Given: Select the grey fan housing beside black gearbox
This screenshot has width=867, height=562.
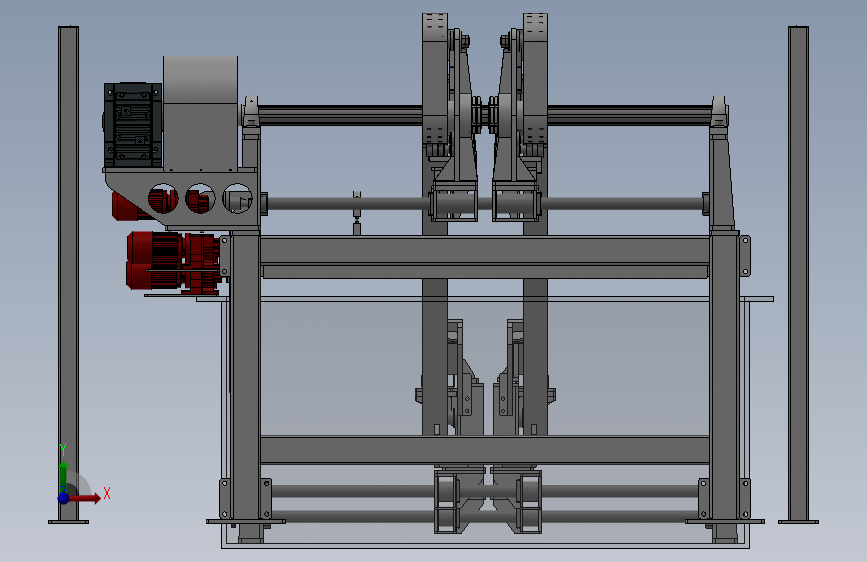Looking at the screenshot, I should coord(200,113).
